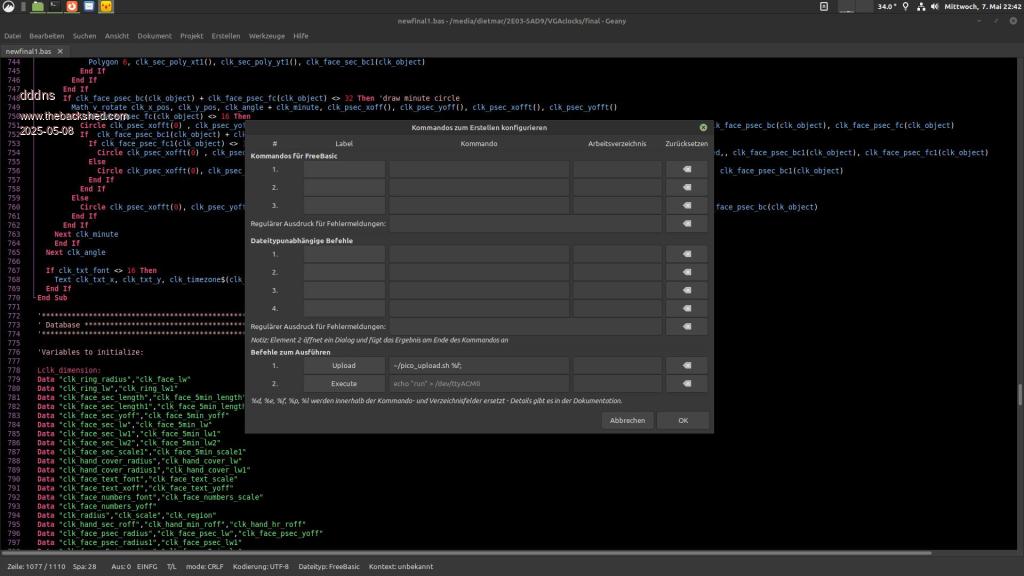The image size is (1024, 576).
Task: Reset the third FreeBasic command row
Action: click(x=687, y=205)
